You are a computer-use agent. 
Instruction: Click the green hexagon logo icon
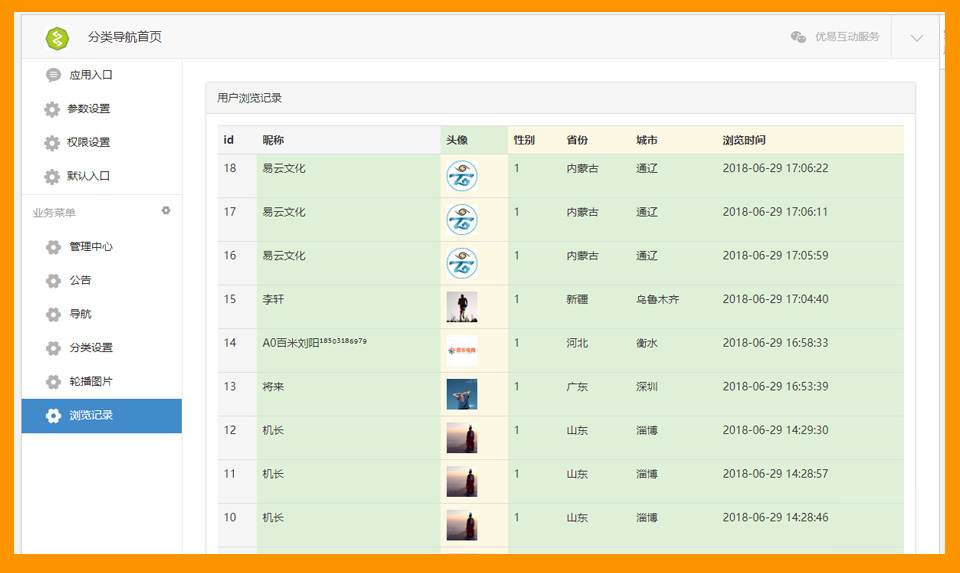pos(57,38)
